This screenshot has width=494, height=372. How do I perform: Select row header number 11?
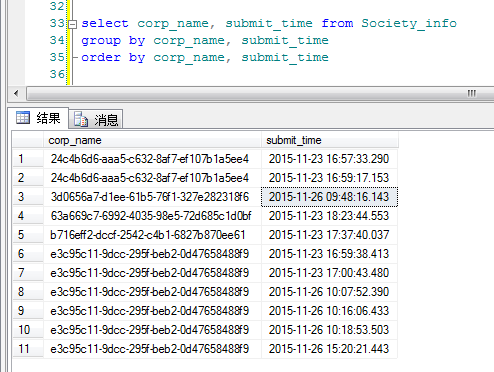pyautogui.click(x=28, y=349)
